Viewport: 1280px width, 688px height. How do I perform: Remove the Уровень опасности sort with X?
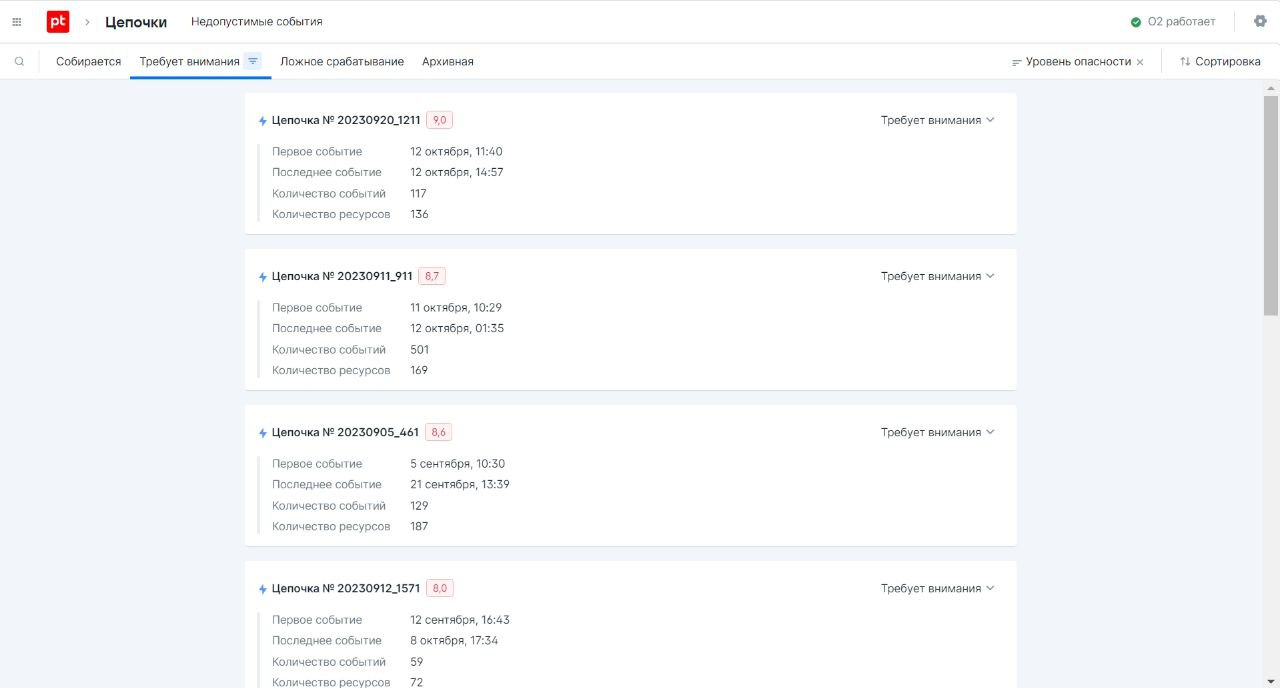(x=1140, y=62)
